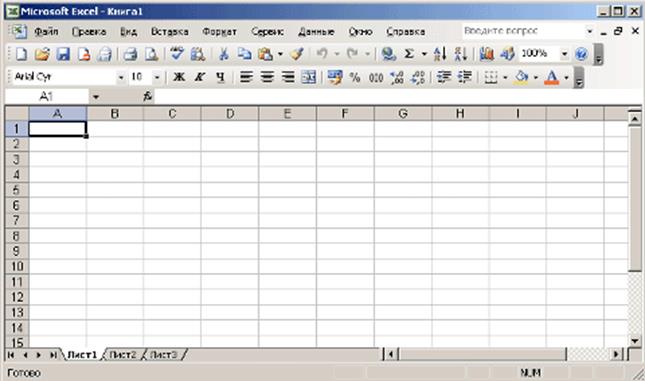Apply comma 000 style
The height and width of the screenshot is (381, 645).
376,77
